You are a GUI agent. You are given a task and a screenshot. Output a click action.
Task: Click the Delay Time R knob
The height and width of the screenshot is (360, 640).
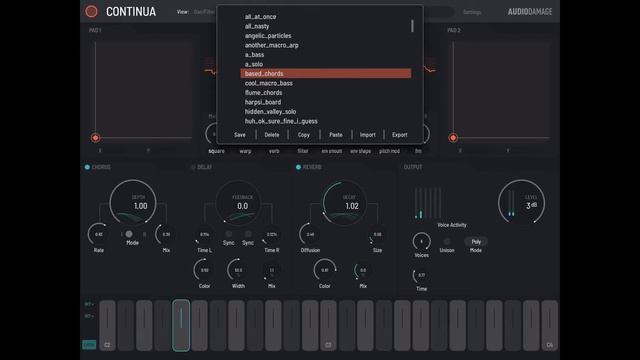click(x=271, y=234)
